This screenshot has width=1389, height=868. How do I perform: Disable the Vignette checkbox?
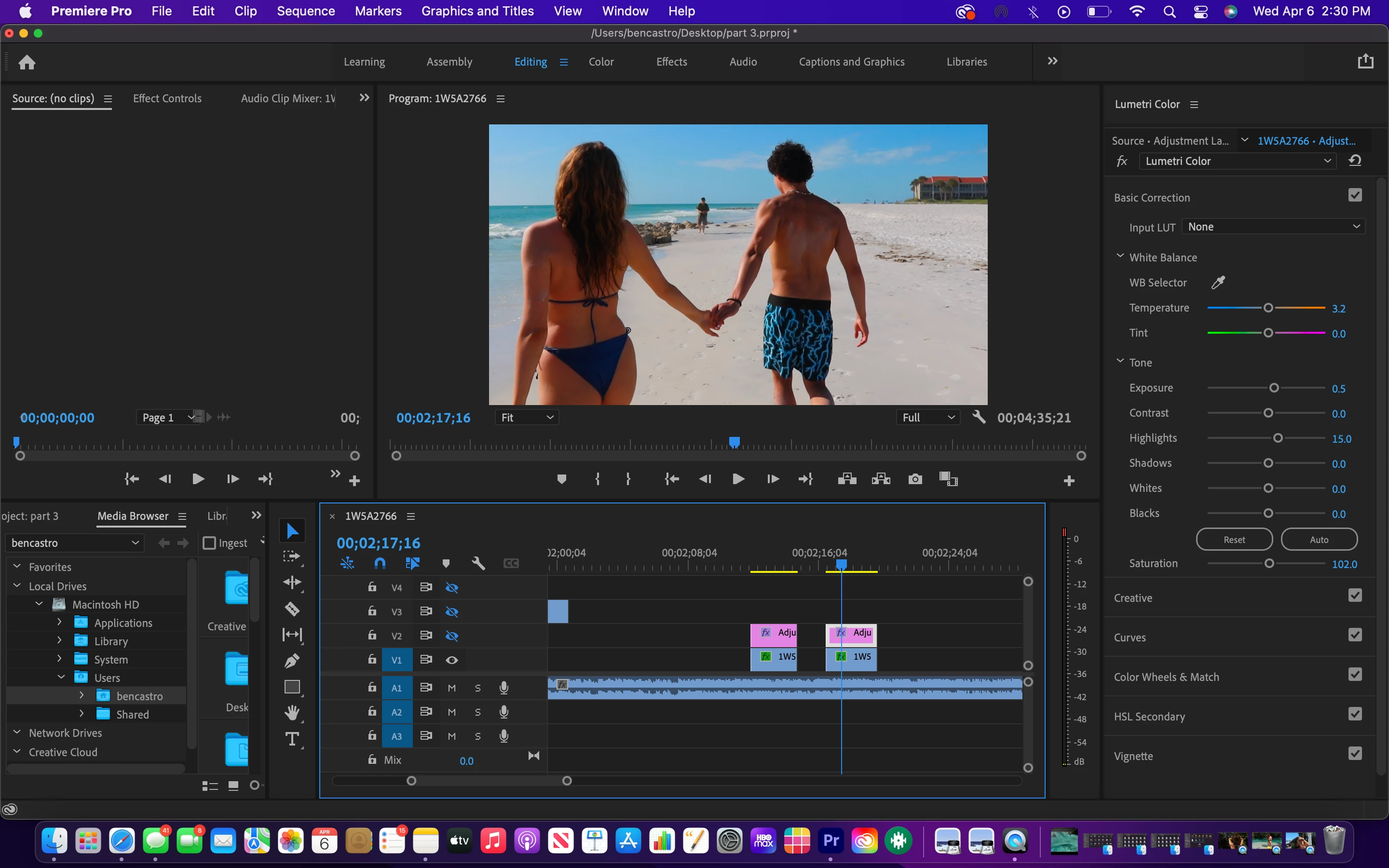coord(1355,754)
